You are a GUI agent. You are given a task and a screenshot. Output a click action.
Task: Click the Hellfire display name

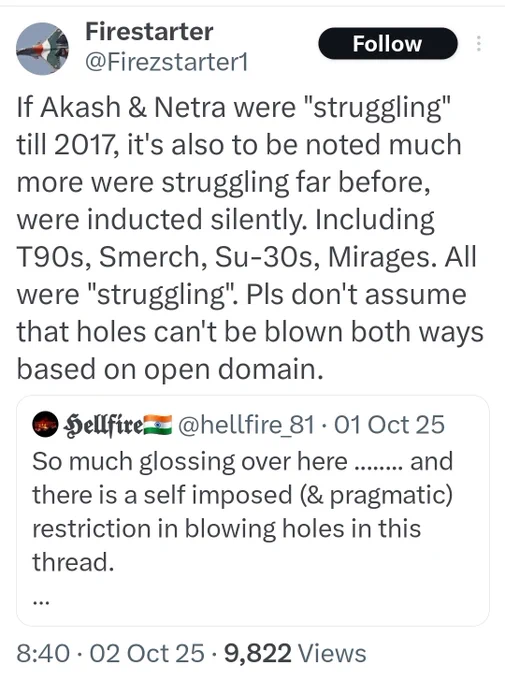point(103,425)
